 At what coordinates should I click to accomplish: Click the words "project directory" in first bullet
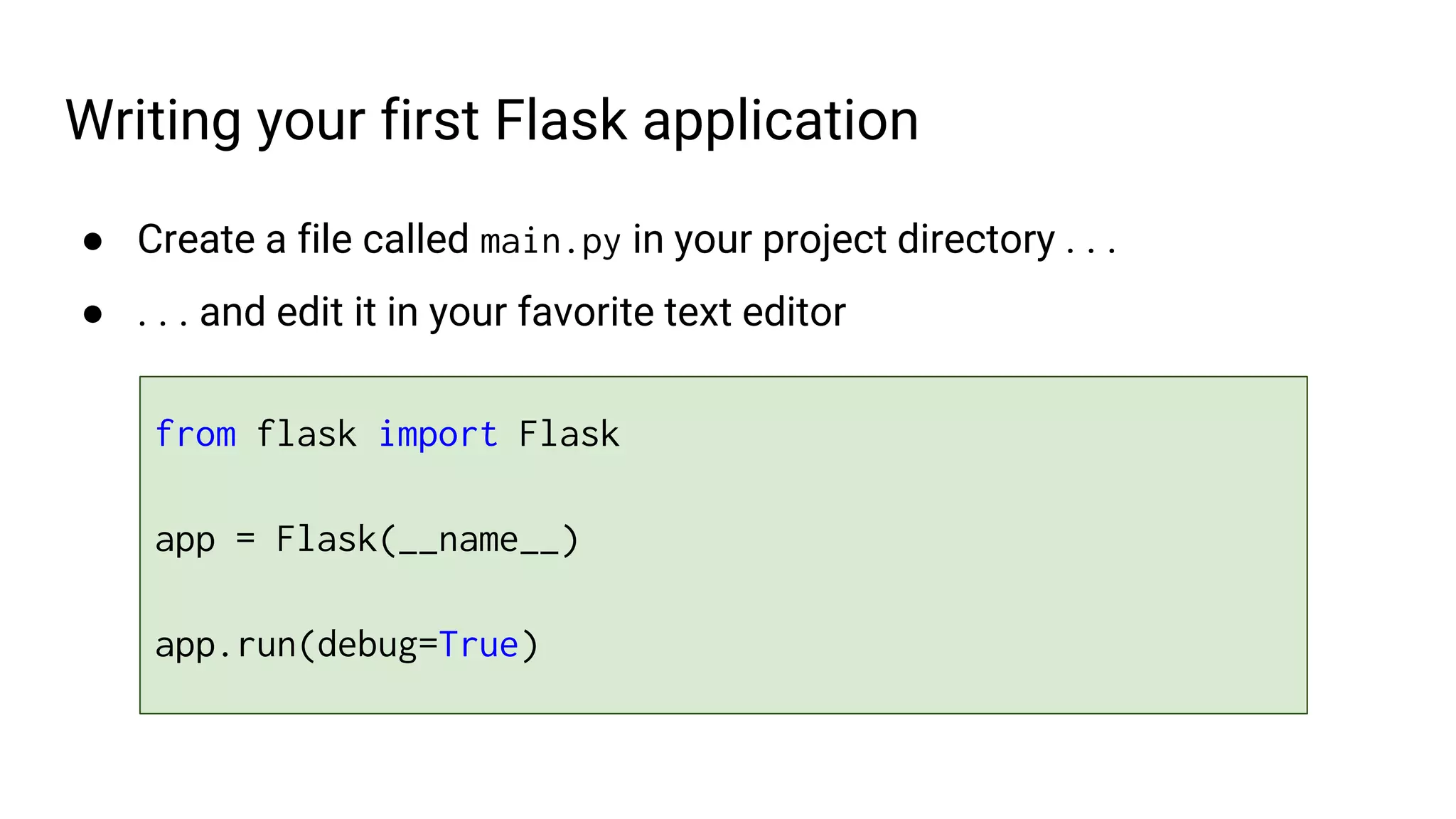[908, 240]
